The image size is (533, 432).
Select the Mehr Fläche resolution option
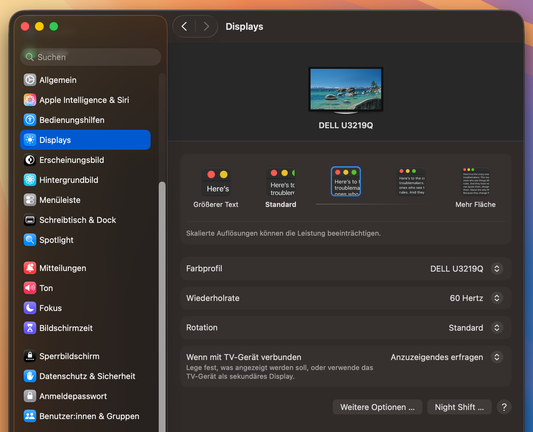(476, 188)
